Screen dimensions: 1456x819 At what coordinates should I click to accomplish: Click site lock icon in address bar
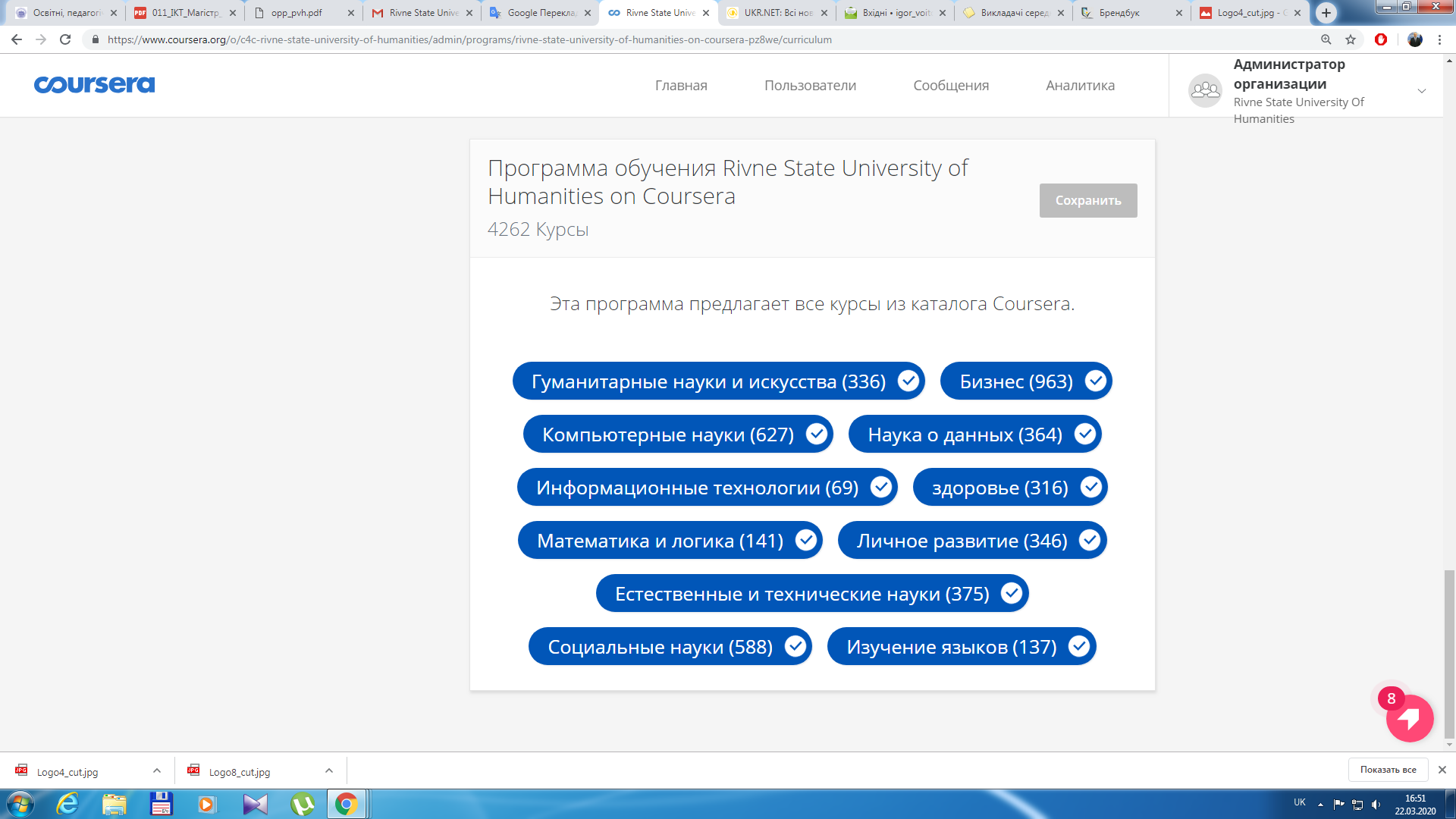(x=96, y=39)
